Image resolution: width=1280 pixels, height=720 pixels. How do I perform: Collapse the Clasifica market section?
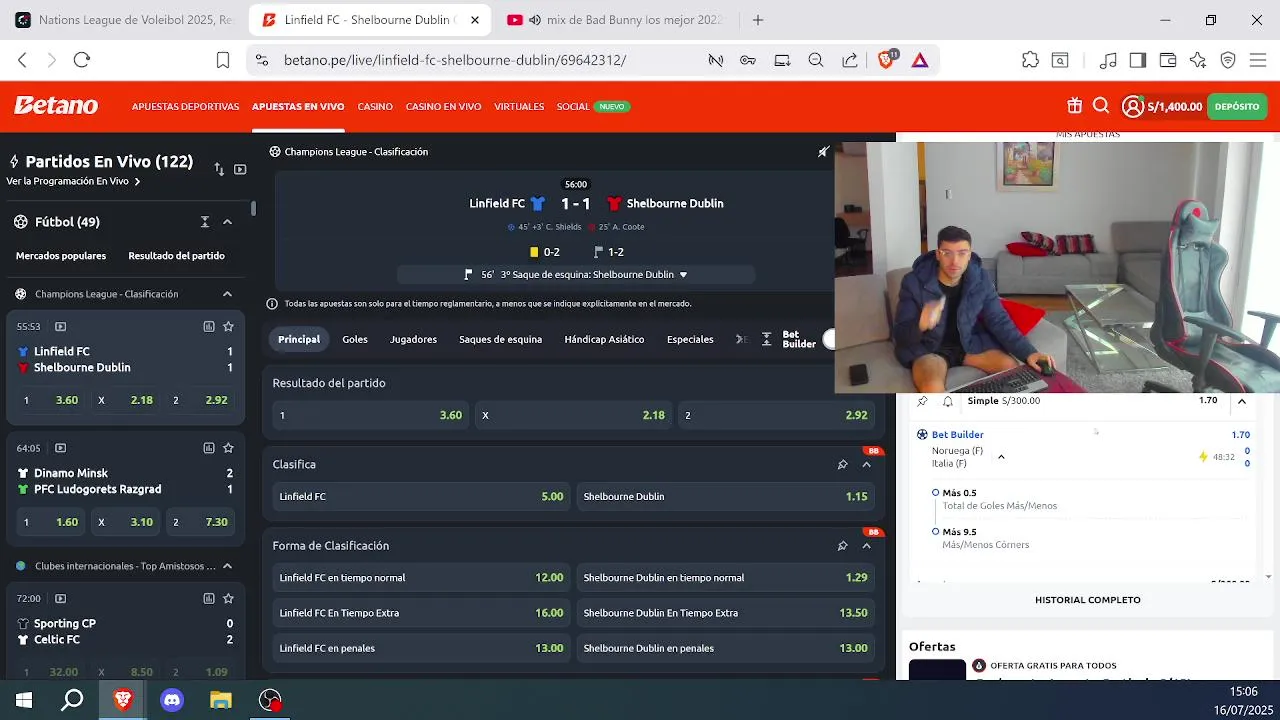(866, 464)
